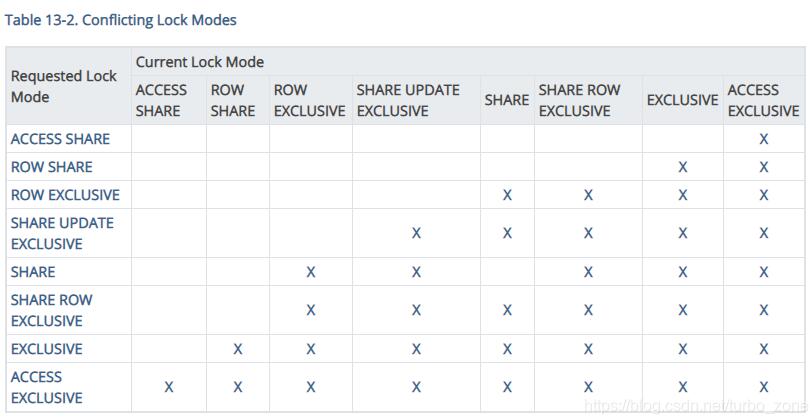Viewport: 812px width, 417px height.
Task: Click the EXCLUSIVE row link
Action: tap(46, 349)
